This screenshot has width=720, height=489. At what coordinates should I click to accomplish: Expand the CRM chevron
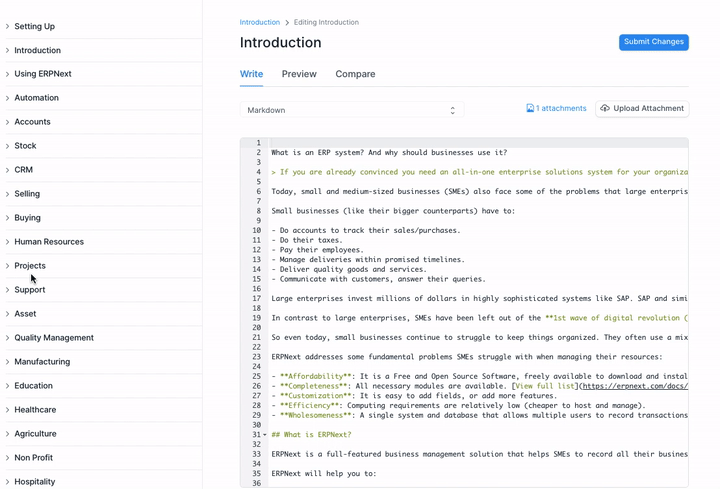[x=7, y=170]
